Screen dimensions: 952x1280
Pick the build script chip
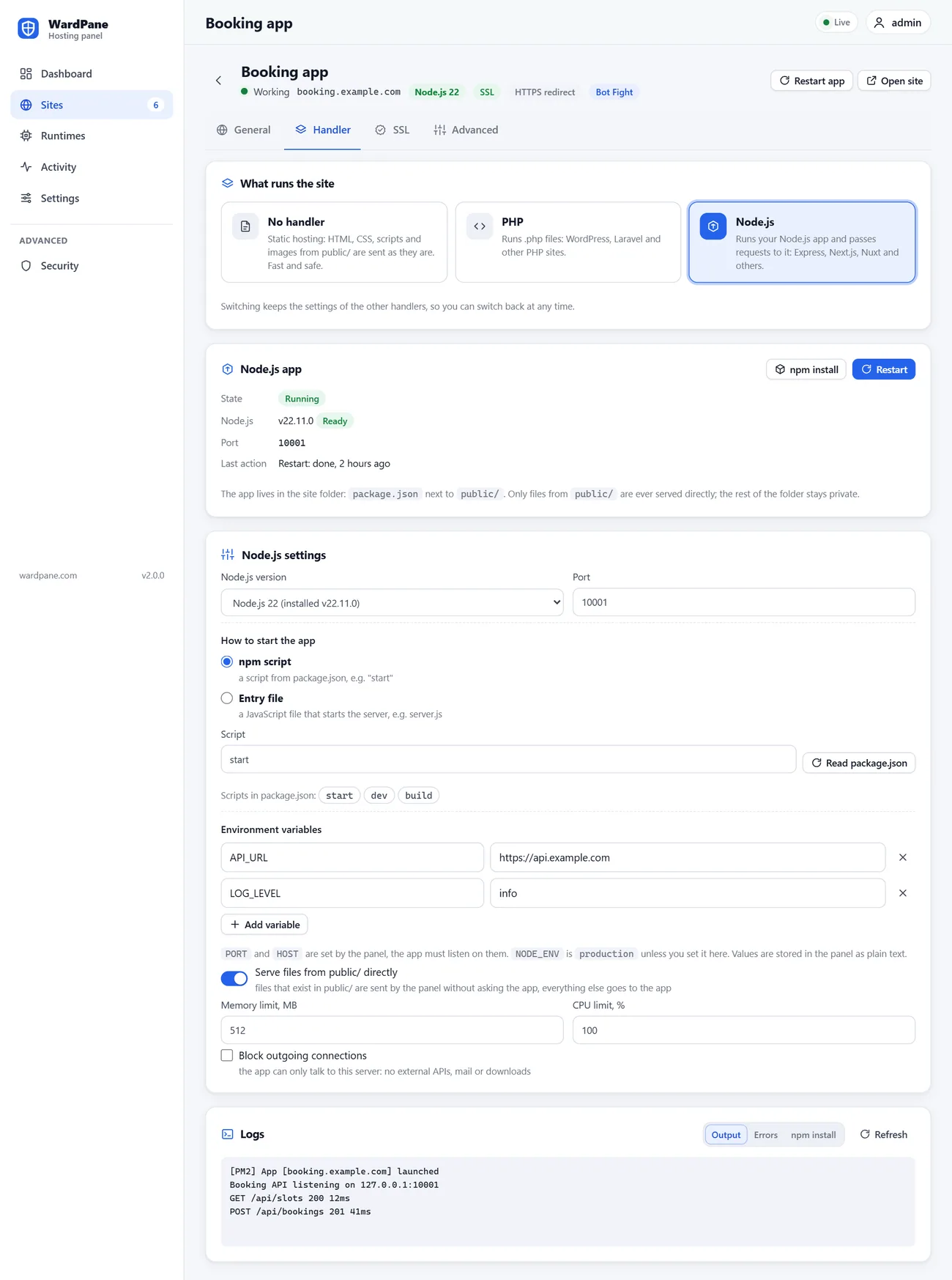[x=419, y=796]
